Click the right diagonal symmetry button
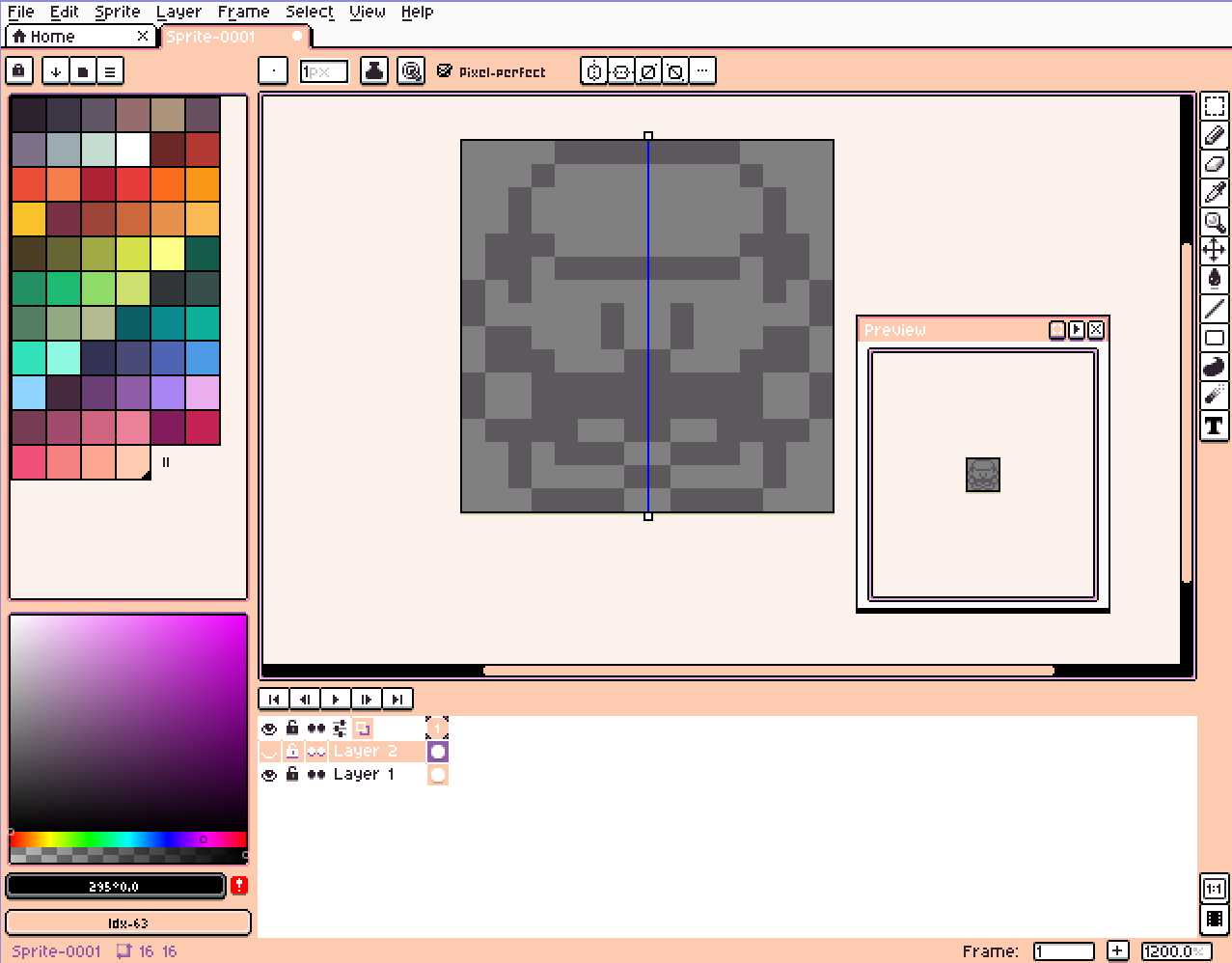Viewport: 1232px width, 963px height. 648,71
